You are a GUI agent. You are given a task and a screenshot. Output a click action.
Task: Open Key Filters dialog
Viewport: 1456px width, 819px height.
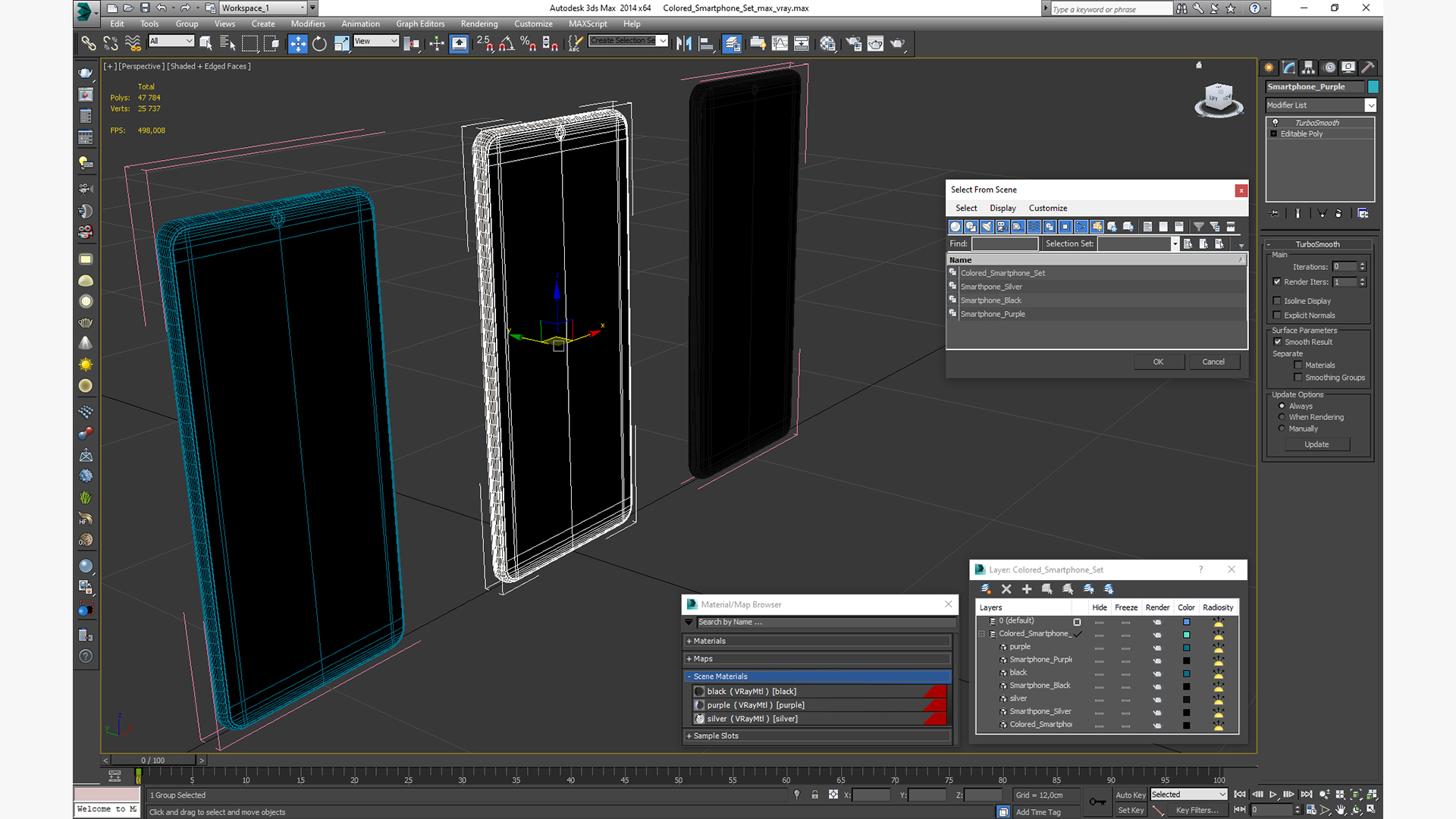point(1197,810)
